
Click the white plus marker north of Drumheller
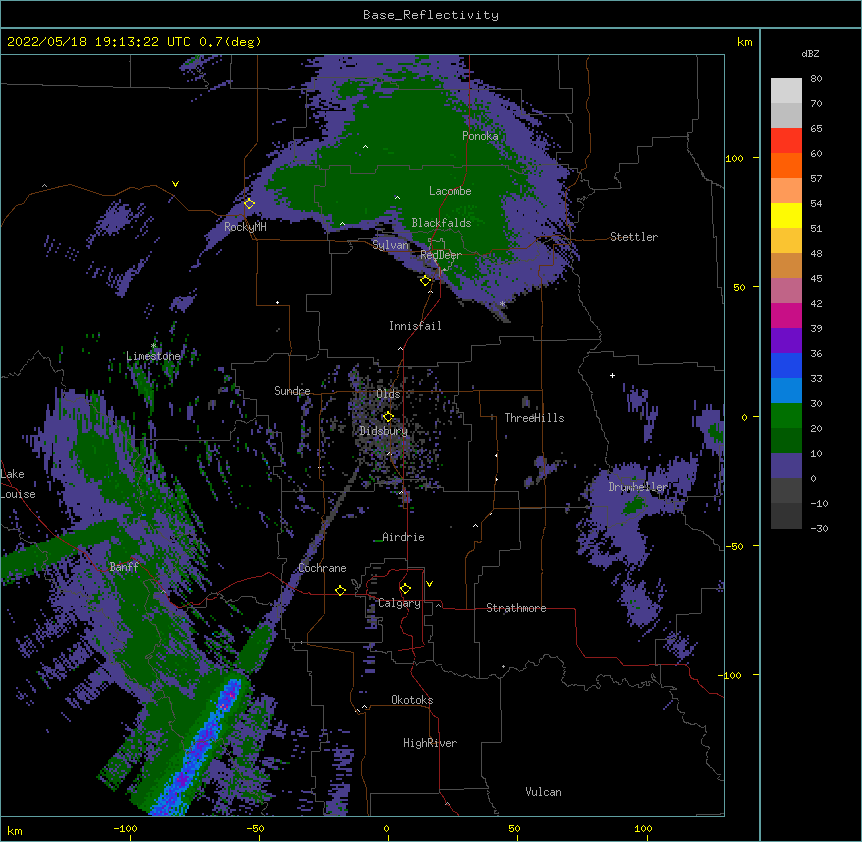(x=612, y=375)
